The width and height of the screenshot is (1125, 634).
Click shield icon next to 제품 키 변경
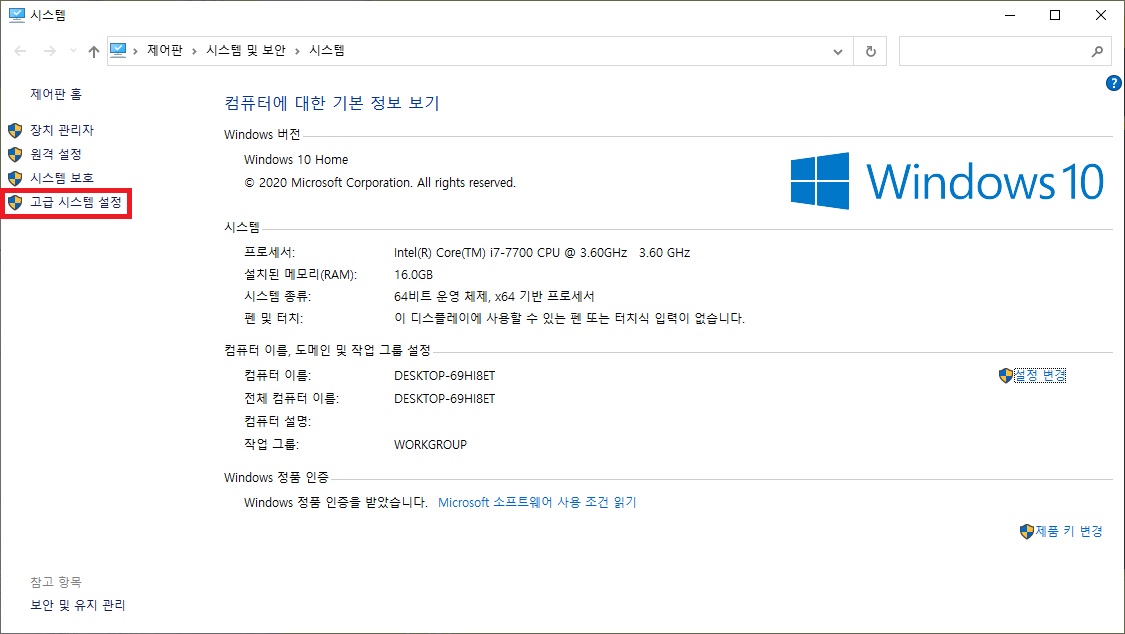click(x=1027, y=531)
